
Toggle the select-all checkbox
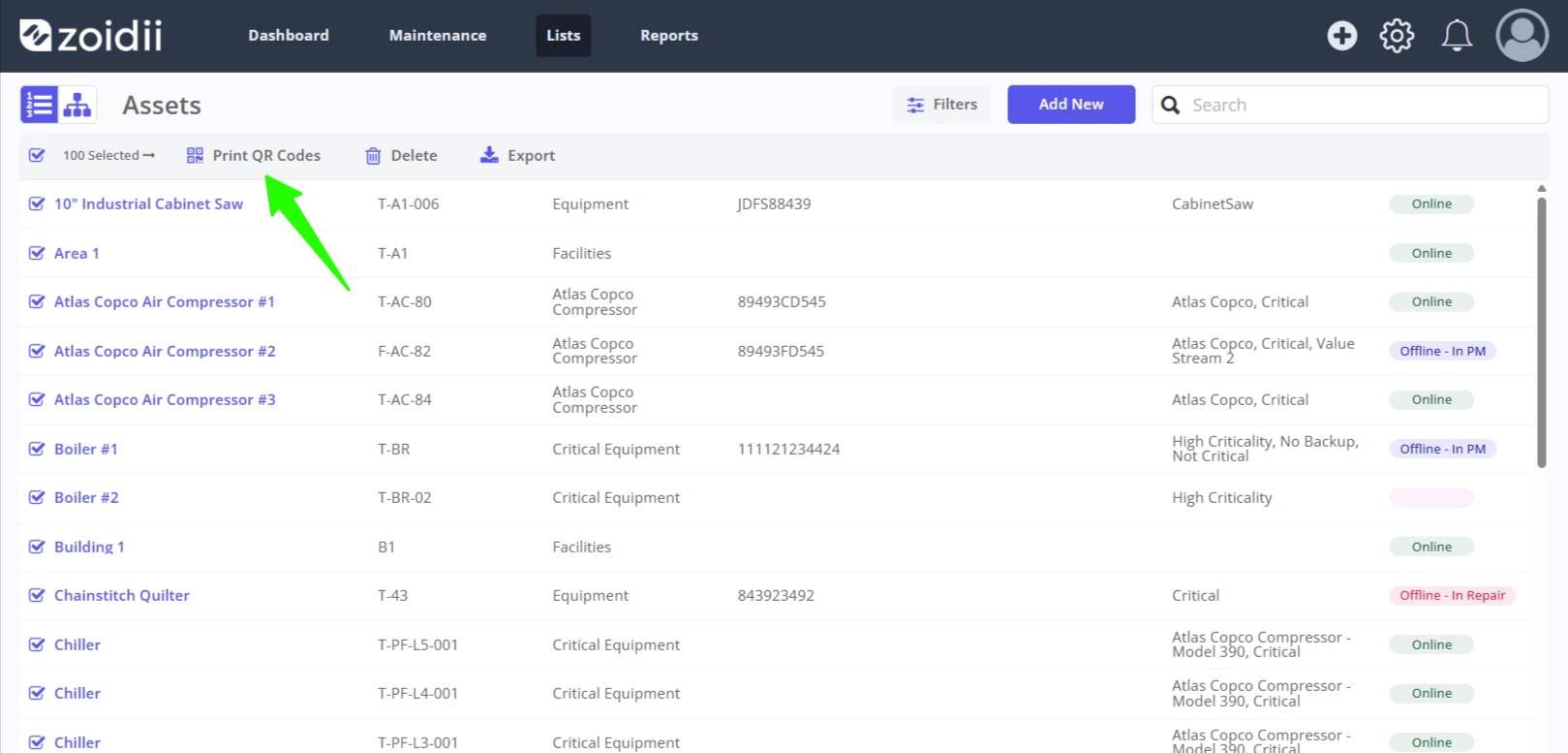(37, 155)
